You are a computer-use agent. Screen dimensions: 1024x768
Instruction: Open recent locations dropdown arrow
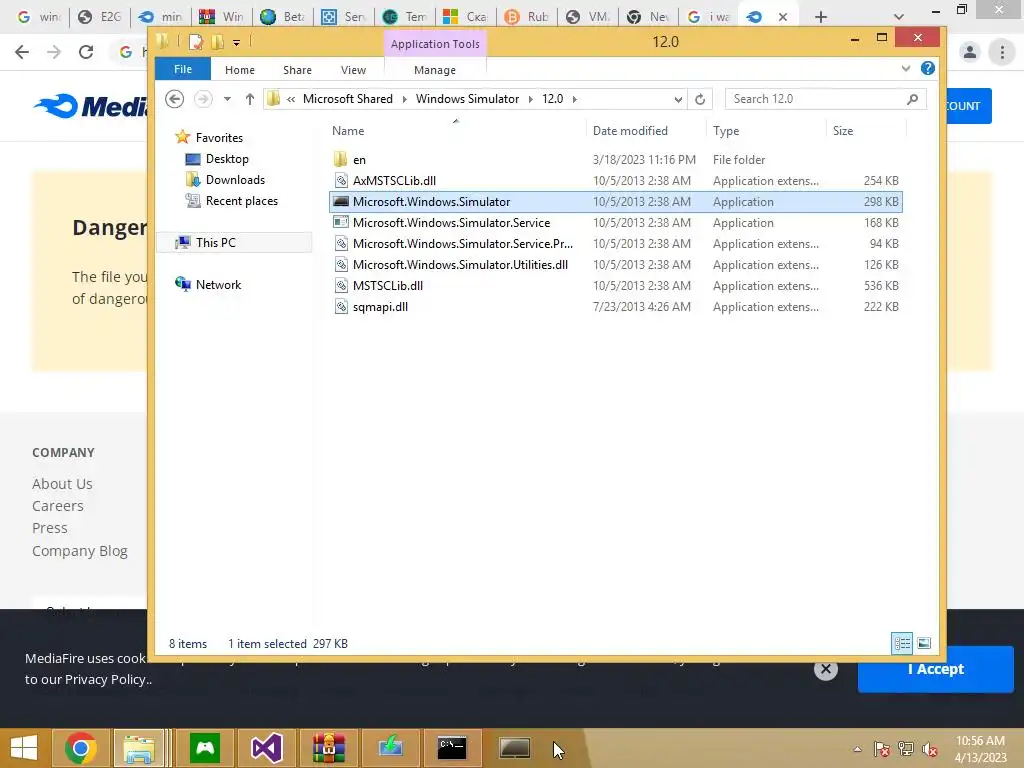[227, 99]
